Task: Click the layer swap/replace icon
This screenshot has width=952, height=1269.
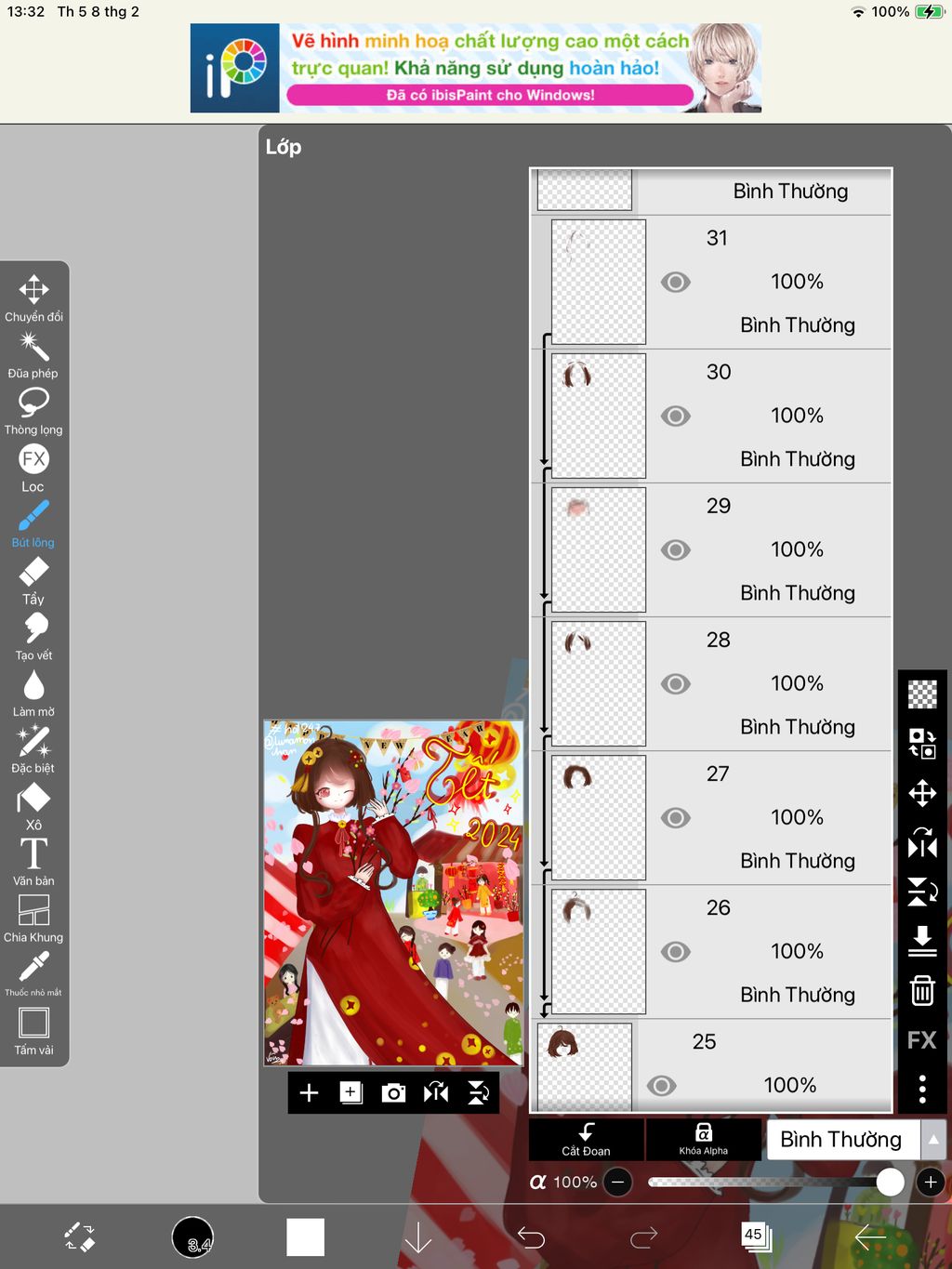Action: point(922,744)
